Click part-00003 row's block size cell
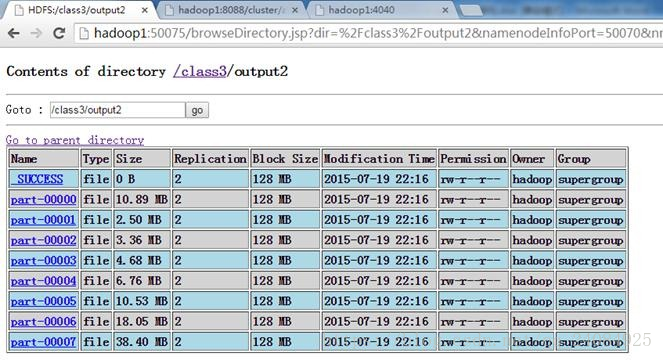 click(x=285, y=260)
